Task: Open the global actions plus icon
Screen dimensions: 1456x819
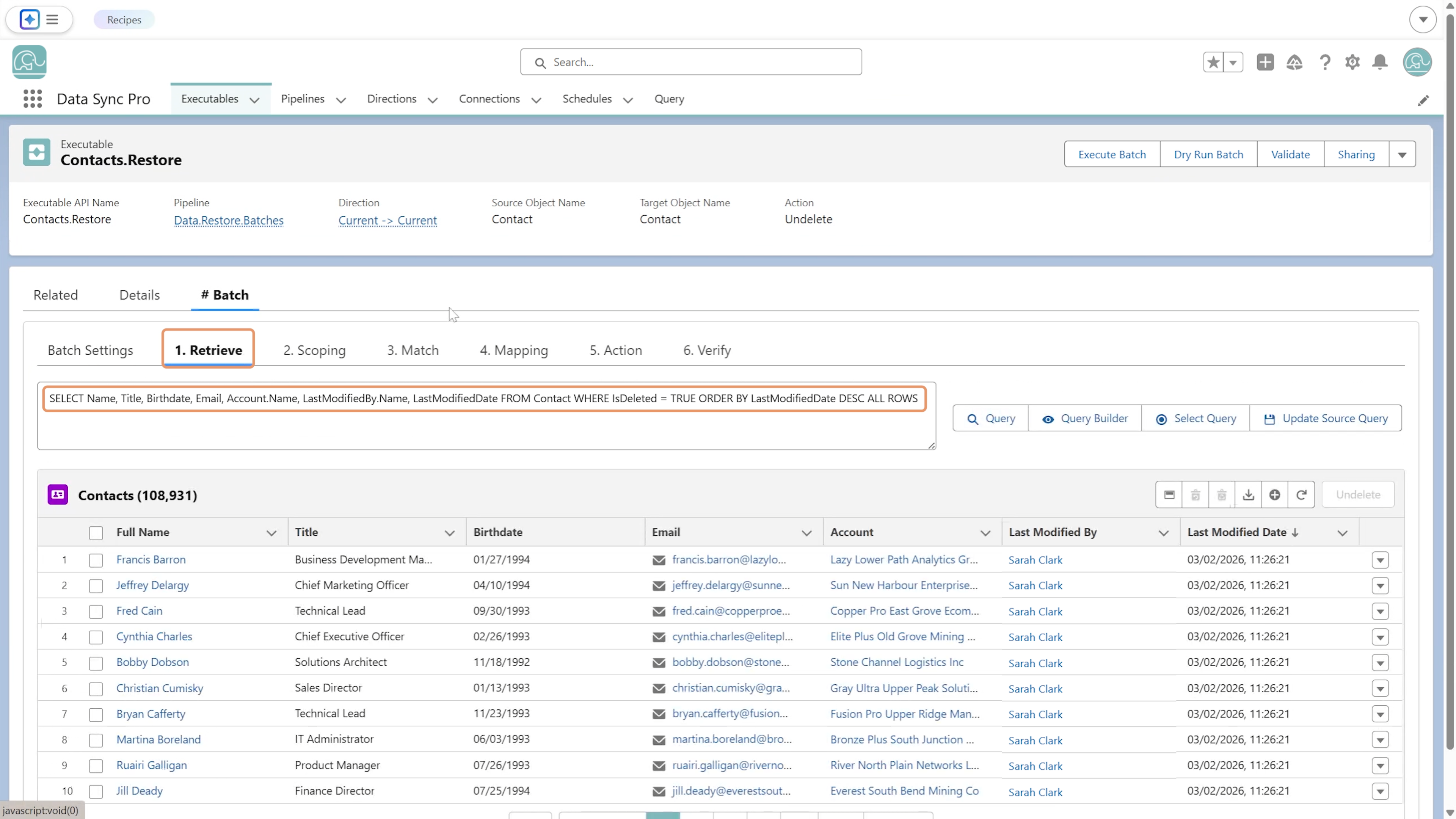Action: [x=1265, y=62]
